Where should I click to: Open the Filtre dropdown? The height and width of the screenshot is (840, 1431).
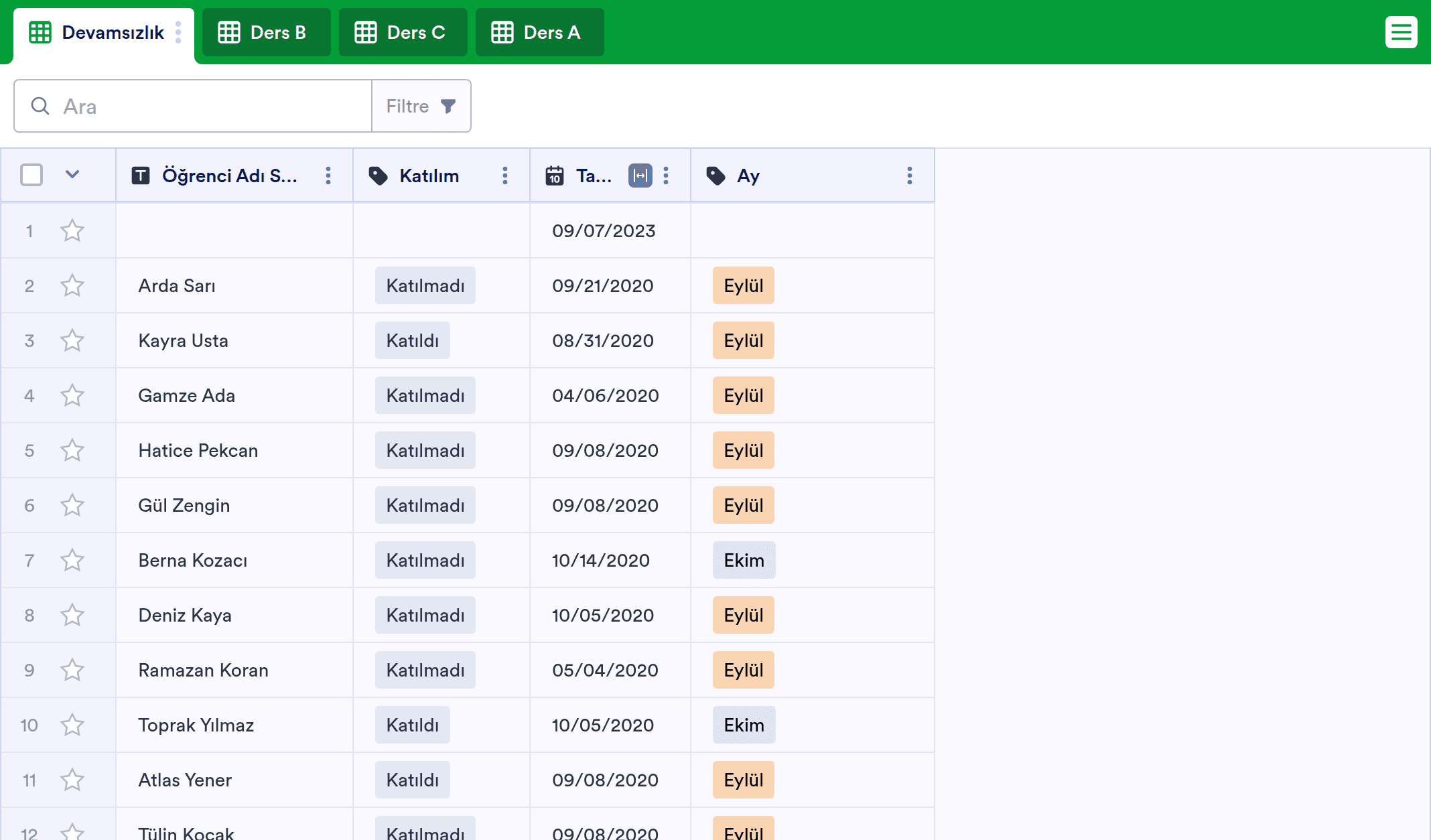point(421,106)
